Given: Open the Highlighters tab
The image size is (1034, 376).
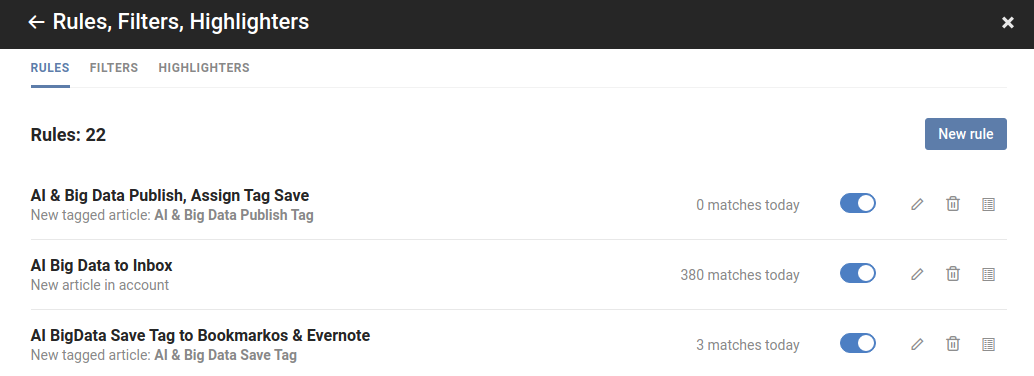Looking at the screenshot, I should pos(204,68).
